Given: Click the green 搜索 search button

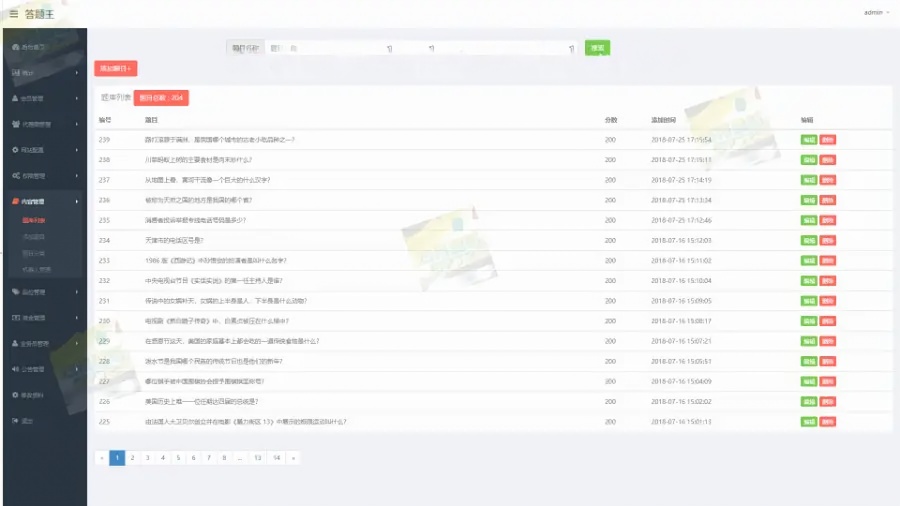Looking at the screenshot, I should click(x=597, y=47).
